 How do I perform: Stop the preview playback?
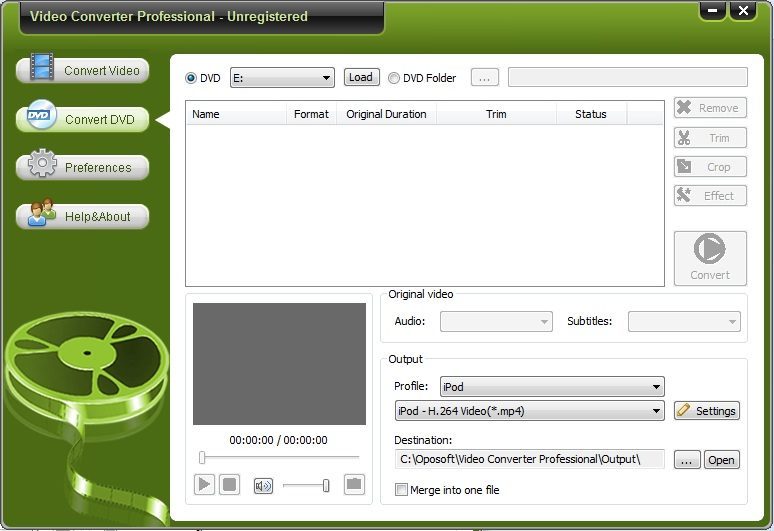pos(230,485)
